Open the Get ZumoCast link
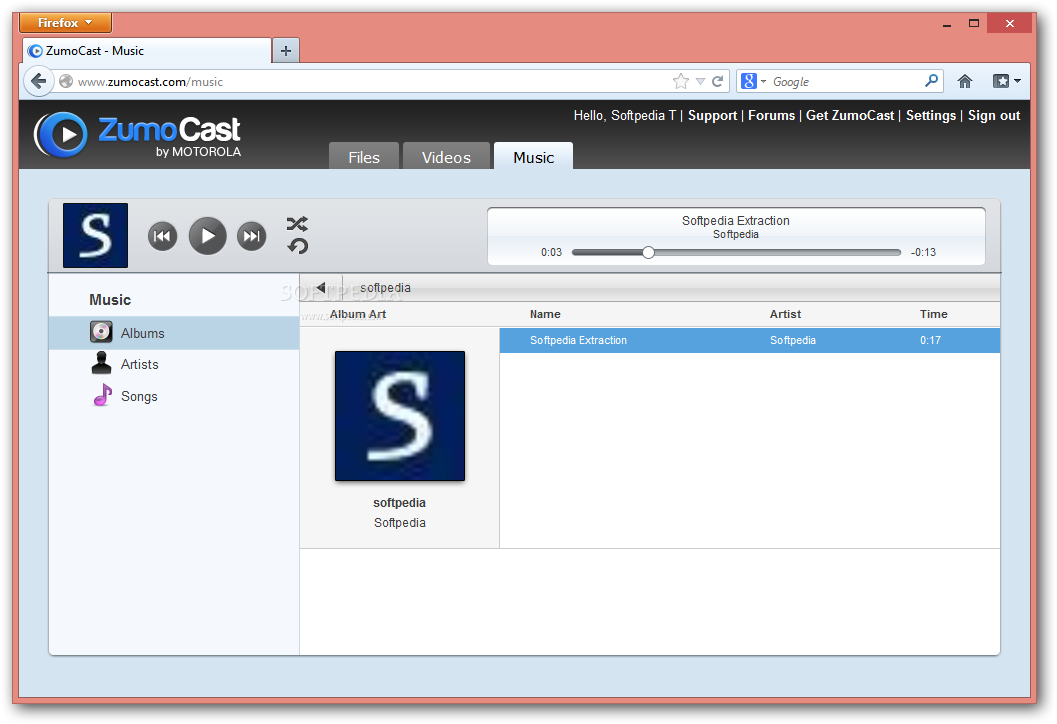 (x=850, y=115)
